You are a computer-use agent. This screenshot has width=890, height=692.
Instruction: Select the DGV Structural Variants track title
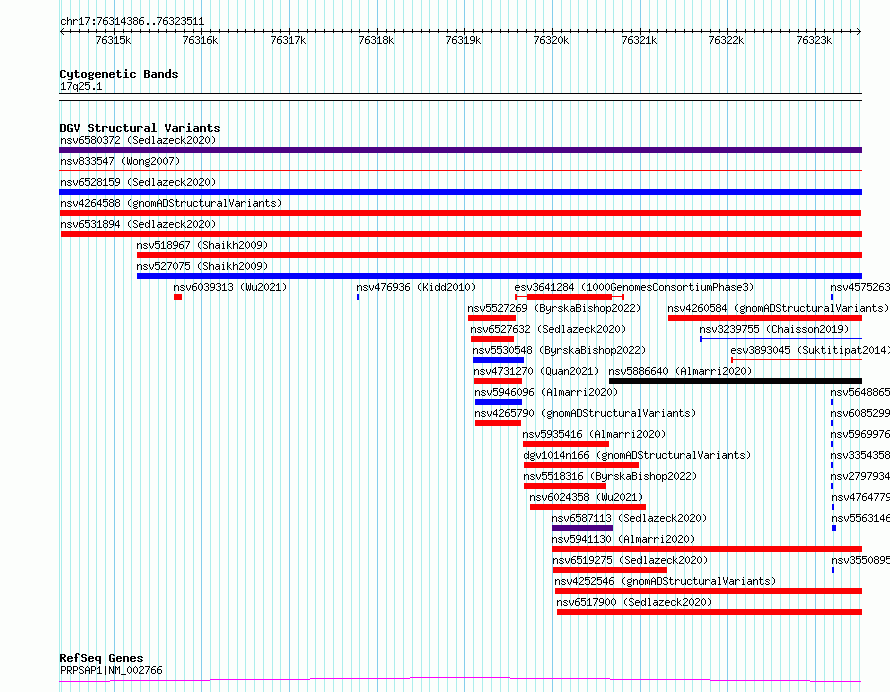click(140, 128)
